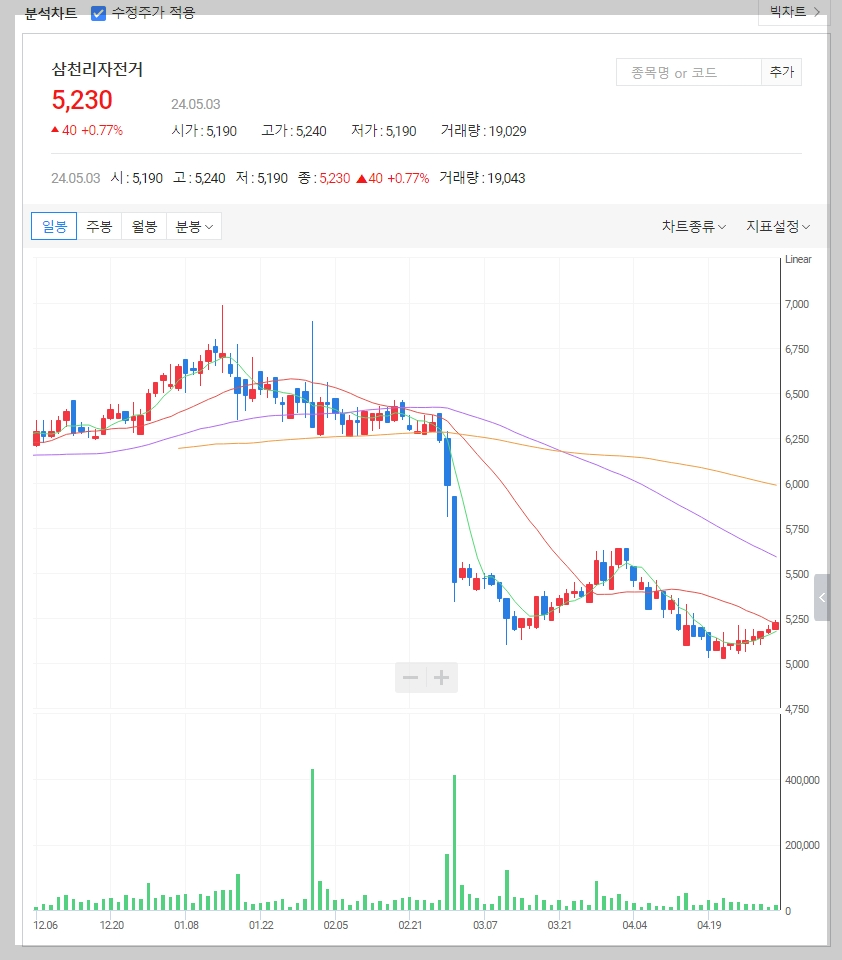The width and height of the screenshot is (842, 960).
Task: Click the 거래량 : 19,029 value
Action: (x=483, y=131)
